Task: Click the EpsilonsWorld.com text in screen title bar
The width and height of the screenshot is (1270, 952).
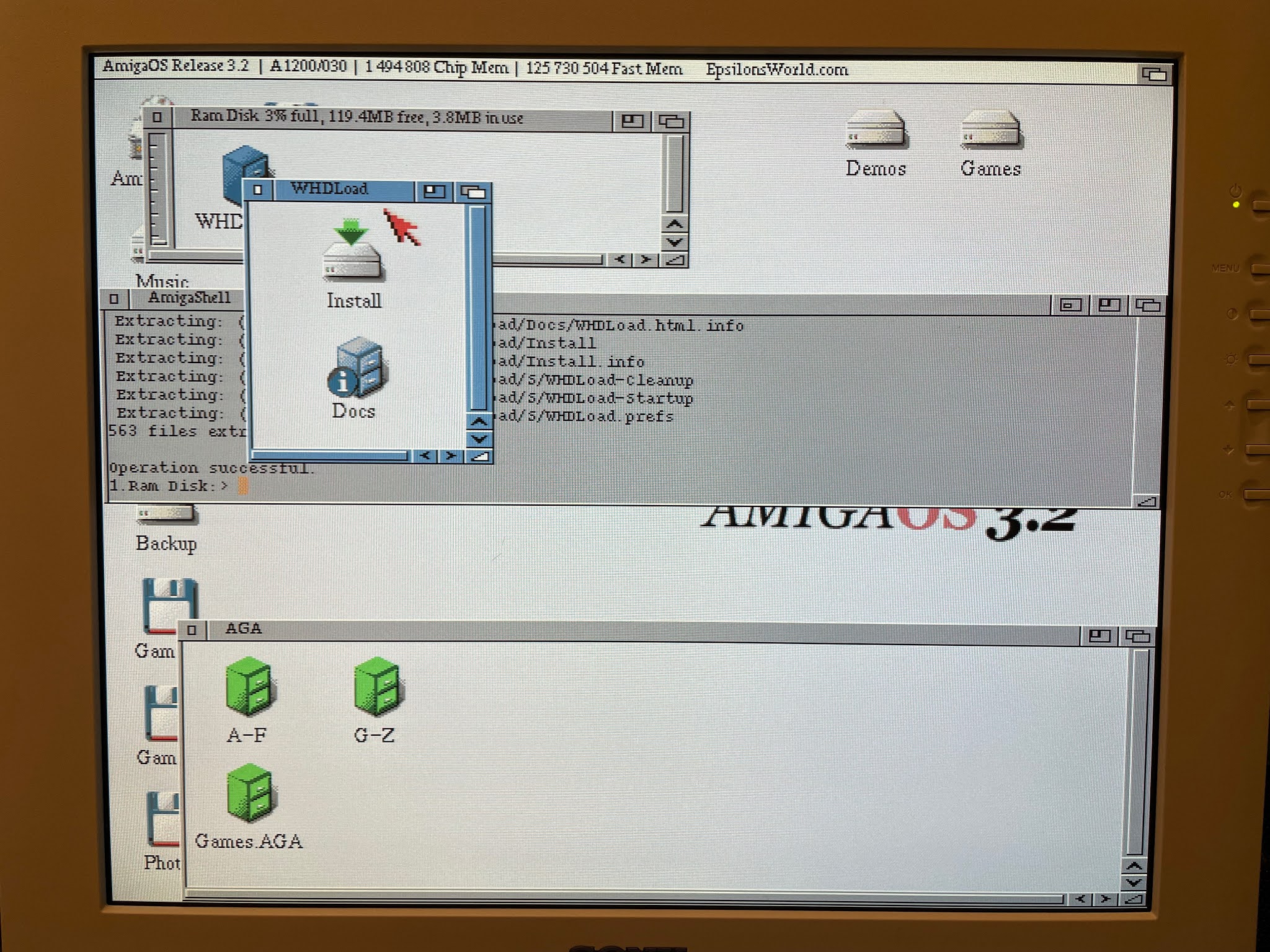Action: click(x=776, y=69)
